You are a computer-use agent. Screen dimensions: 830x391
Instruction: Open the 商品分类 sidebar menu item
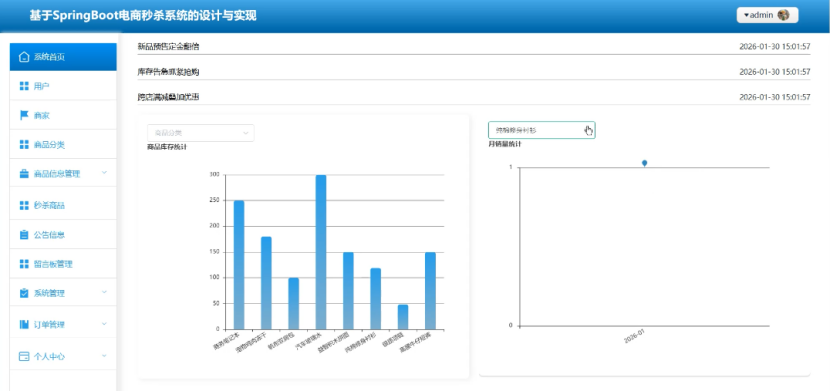click(x=63, y=144)
